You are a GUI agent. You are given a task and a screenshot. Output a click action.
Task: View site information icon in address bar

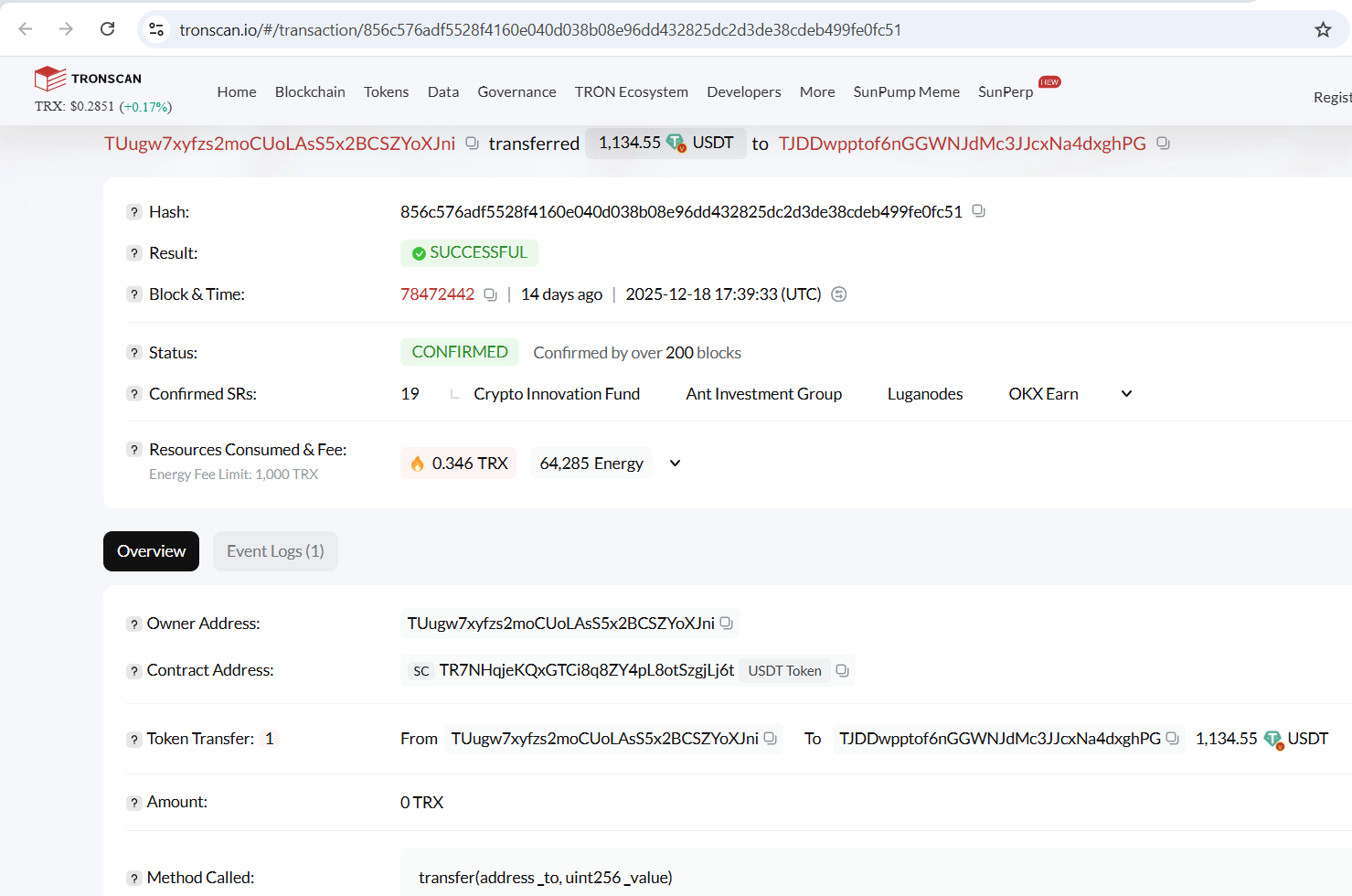coord(156,29)
